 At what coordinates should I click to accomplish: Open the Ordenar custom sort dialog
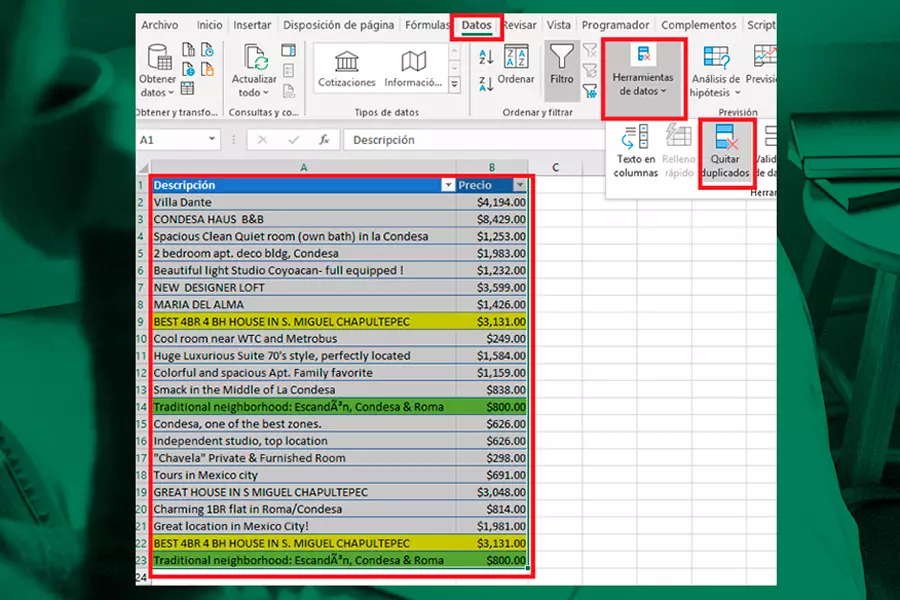pyautogui.click(x=516, y=65)
